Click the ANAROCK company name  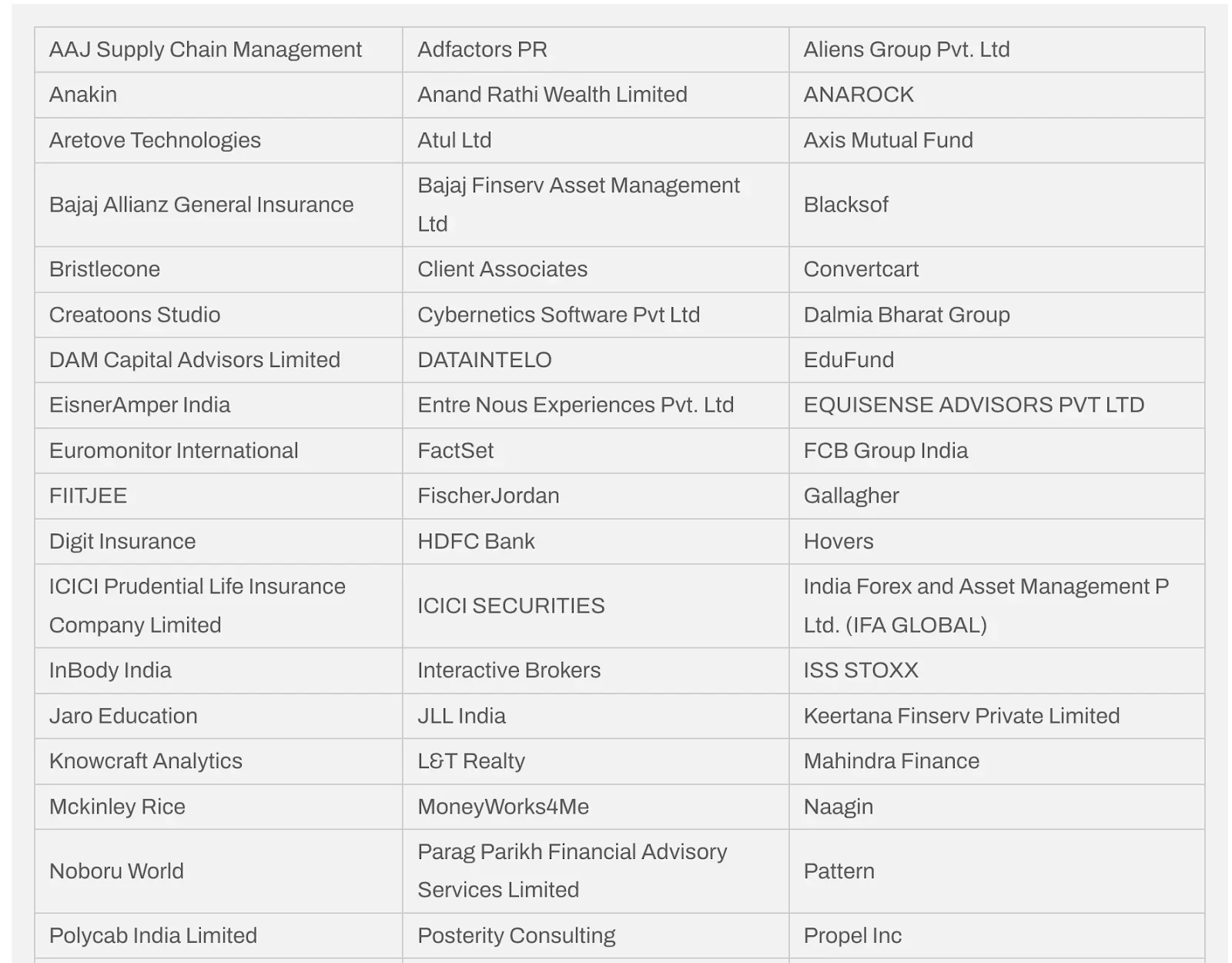pyautogui.click(x=859, y=95)
